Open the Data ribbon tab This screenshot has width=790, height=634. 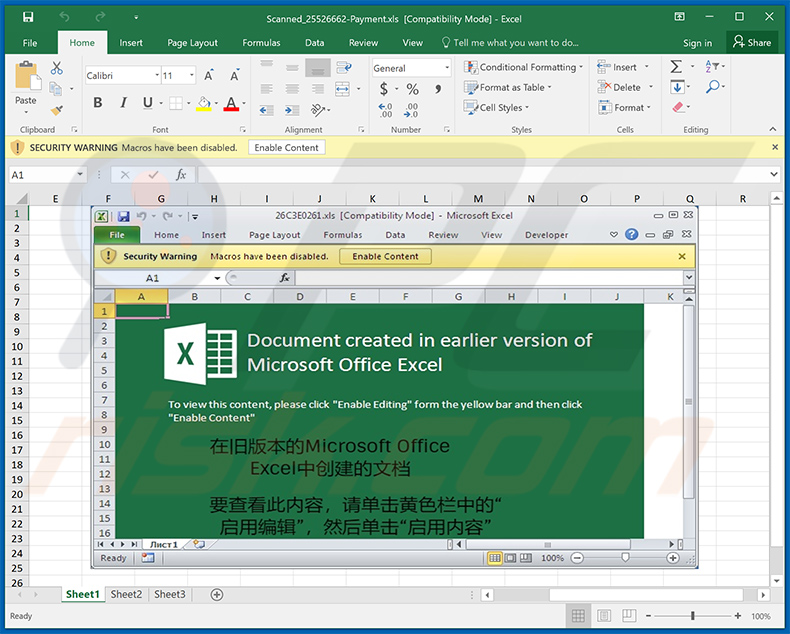tap(314, 43)
